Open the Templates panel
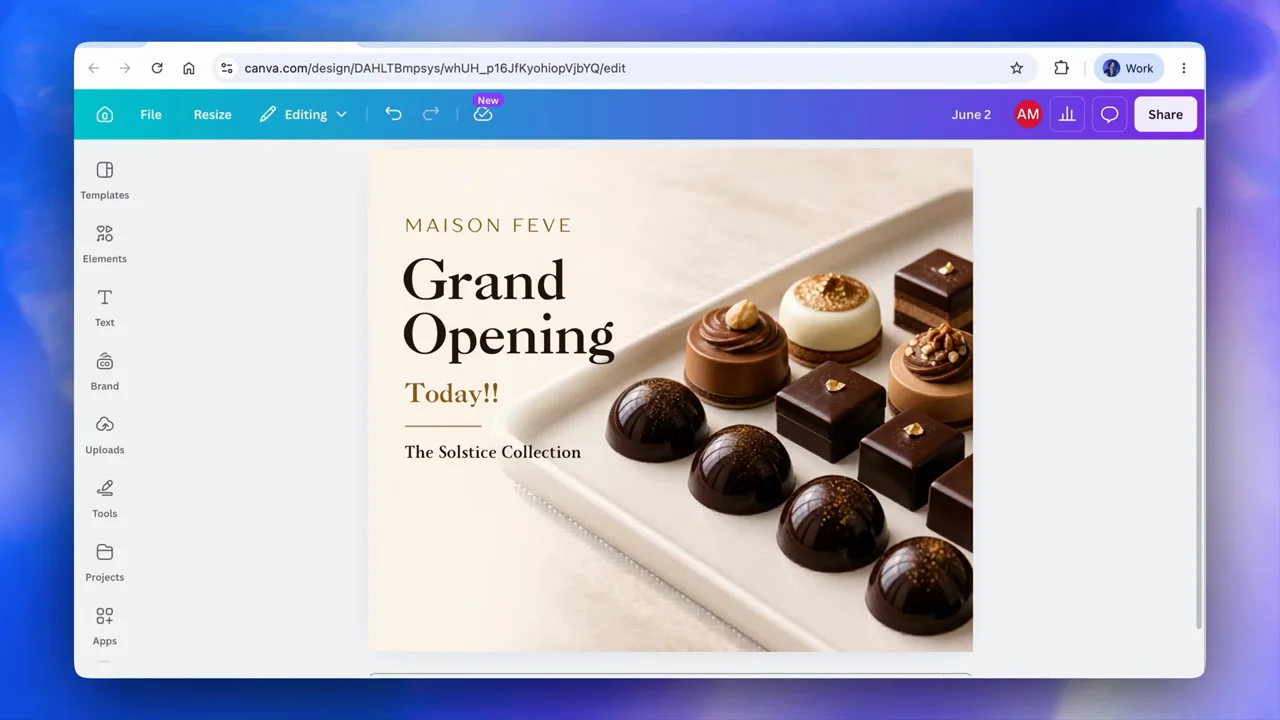1280x720 pixels. (105, 180)
